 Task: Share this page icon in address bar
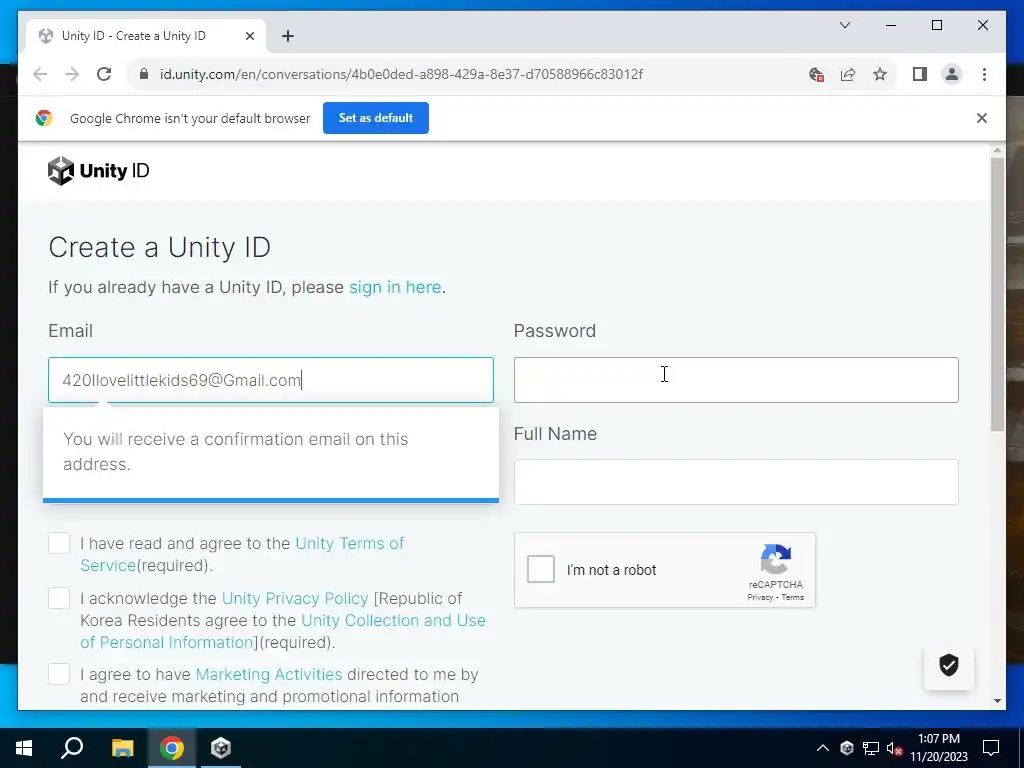pos(848,74)
